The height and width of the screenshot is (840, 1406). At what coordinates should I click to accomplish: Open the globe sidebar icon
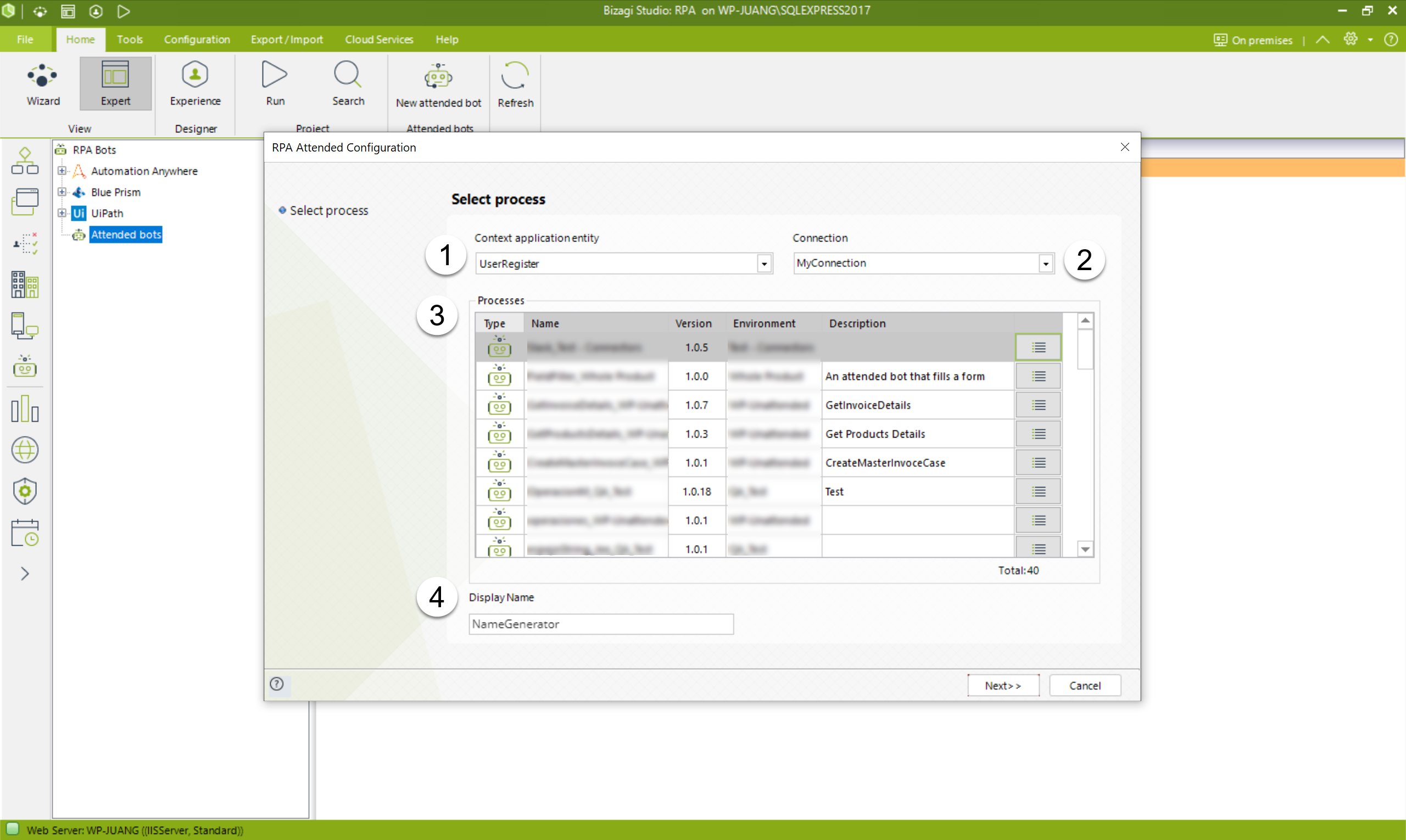(x=25, y=450)
